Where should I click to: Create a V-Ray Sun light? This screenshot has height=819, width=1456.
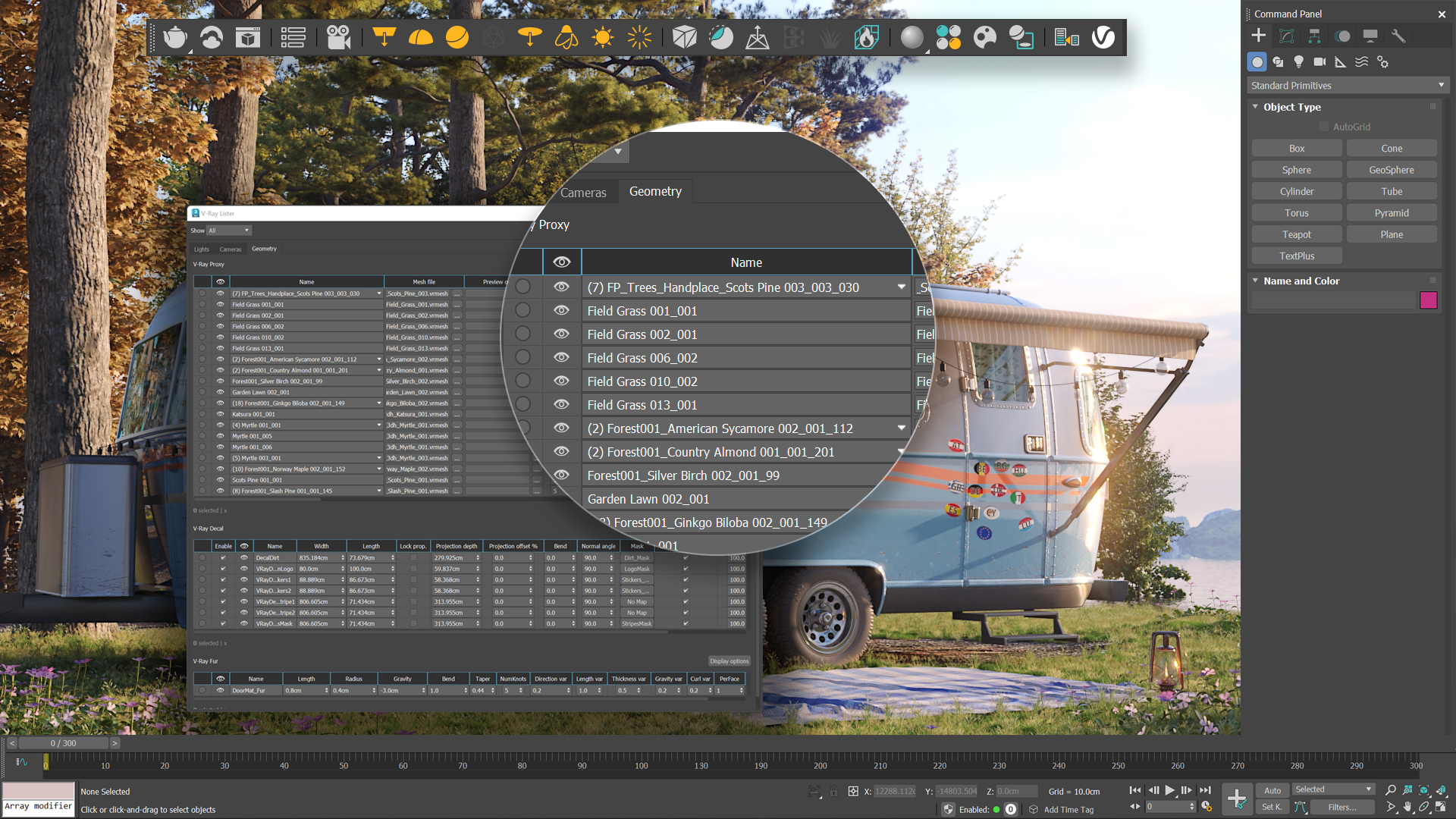click(603, 37)
